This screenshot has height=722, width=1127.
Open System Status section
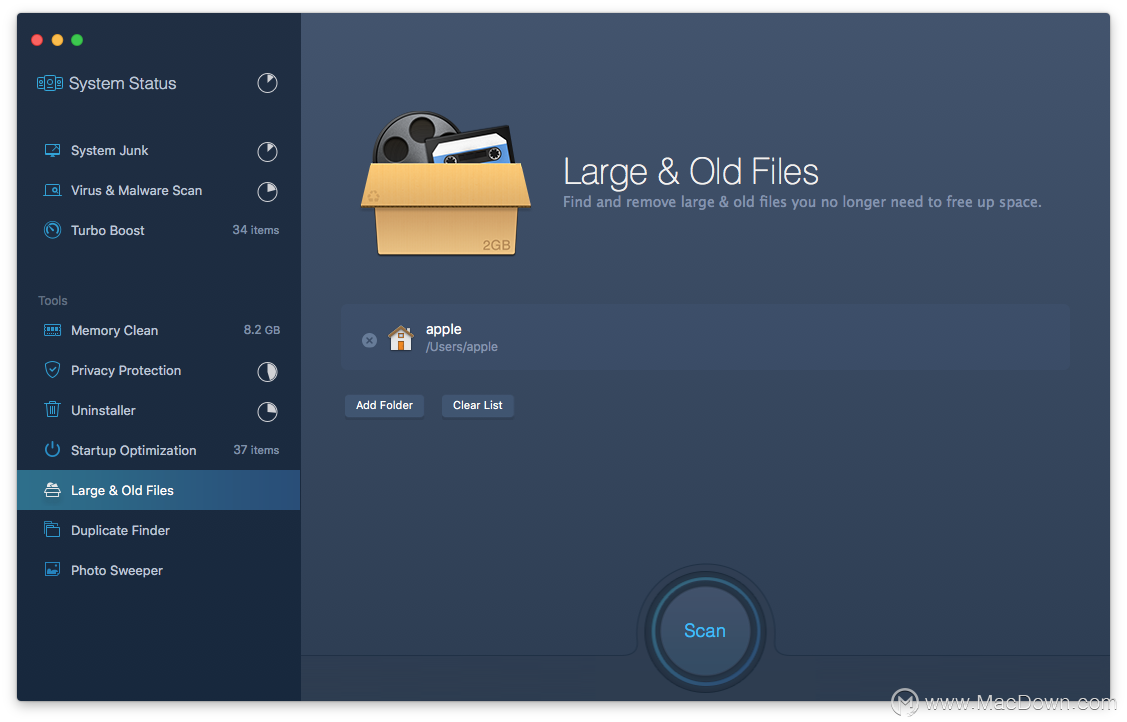122,83
